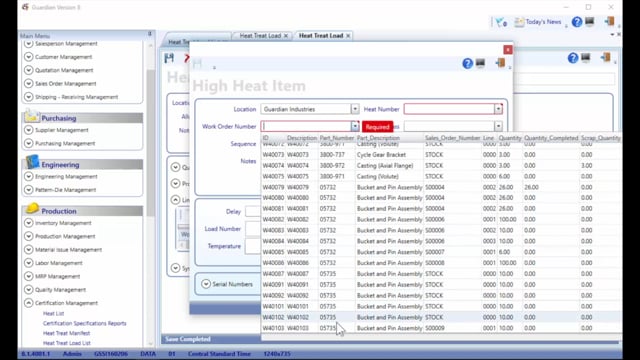Viewport: 640px width, 360px height.
Task: Expand Salesperson Management menu
Action: click(x=28, y=44)
